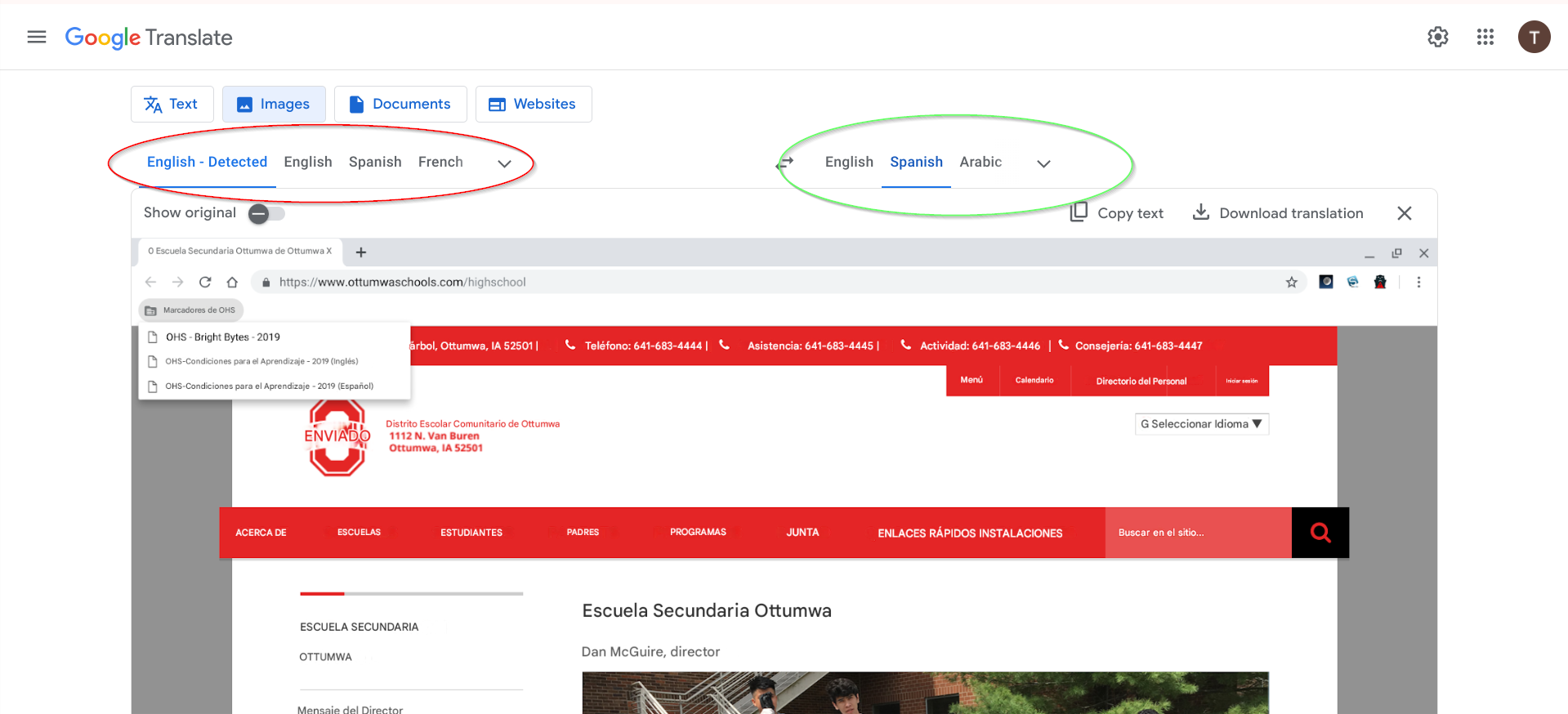Switch to Text translation mode
Screen dimensions: 1568x714
172,104
